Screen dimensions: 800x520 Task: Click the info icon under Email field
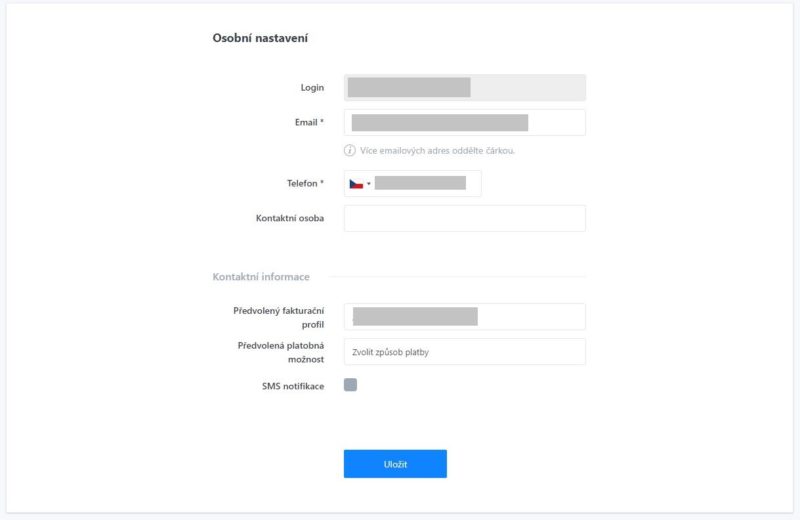[350, 151]
